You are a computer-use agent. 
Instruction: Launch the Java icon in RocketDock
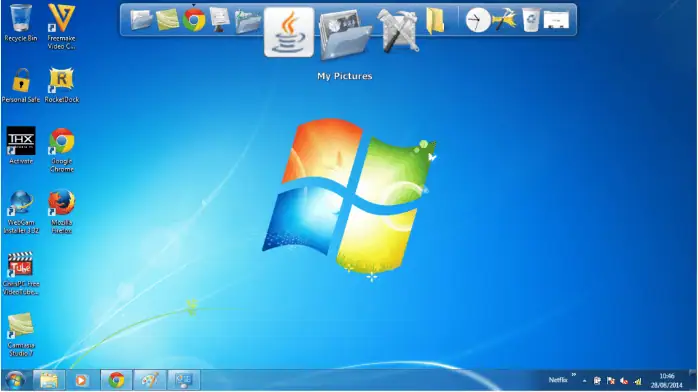pos(289,32)
